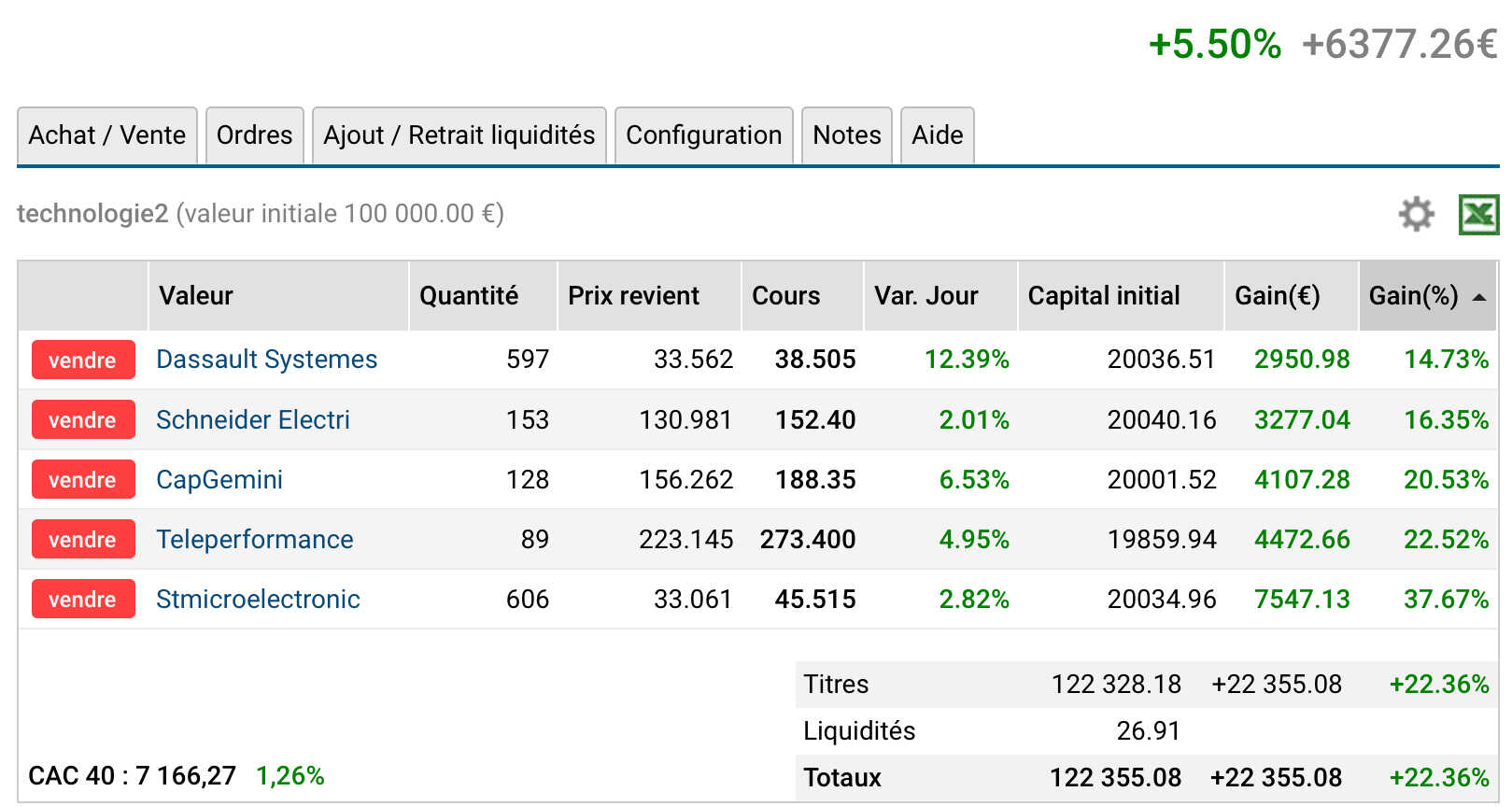Export the portfolio with the Excel icon
The height and width of the screenshot is (806, 1512).
pos(1478,214)
